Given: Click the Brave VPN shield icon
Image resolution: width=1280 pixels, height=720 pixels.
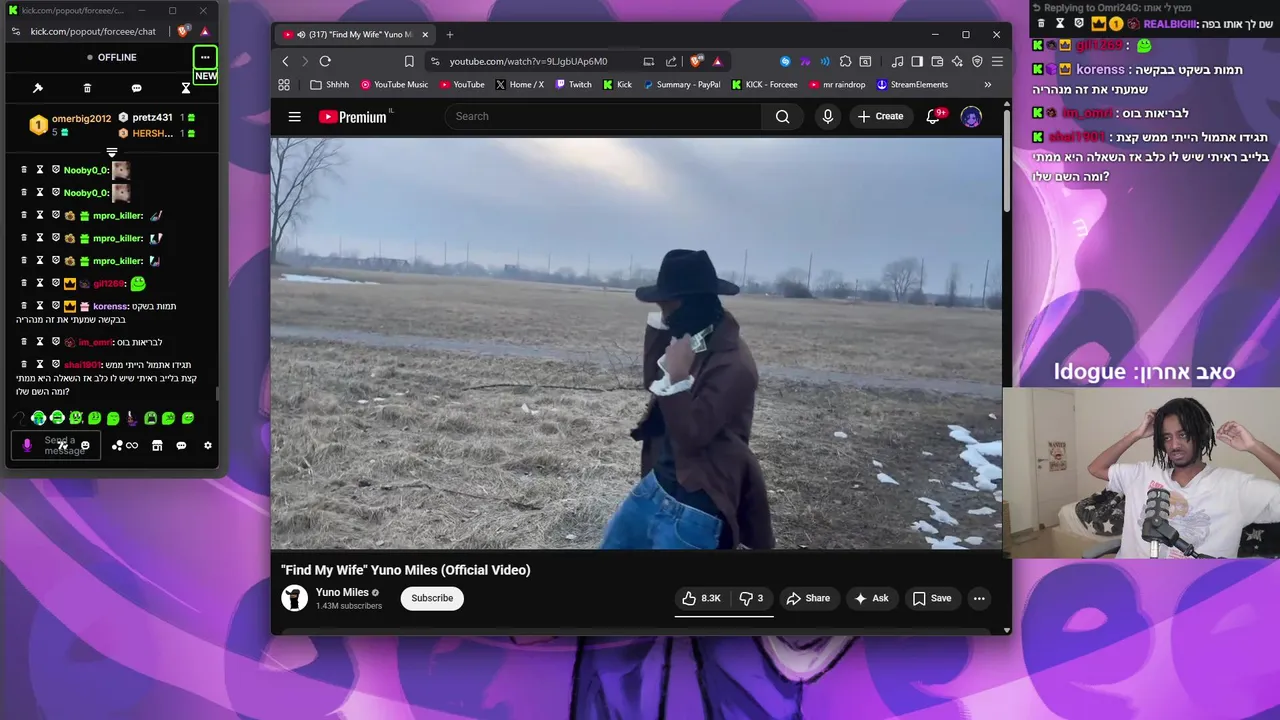Looking at the screenshot, I should pyautogui.click(x=977, y=61).
